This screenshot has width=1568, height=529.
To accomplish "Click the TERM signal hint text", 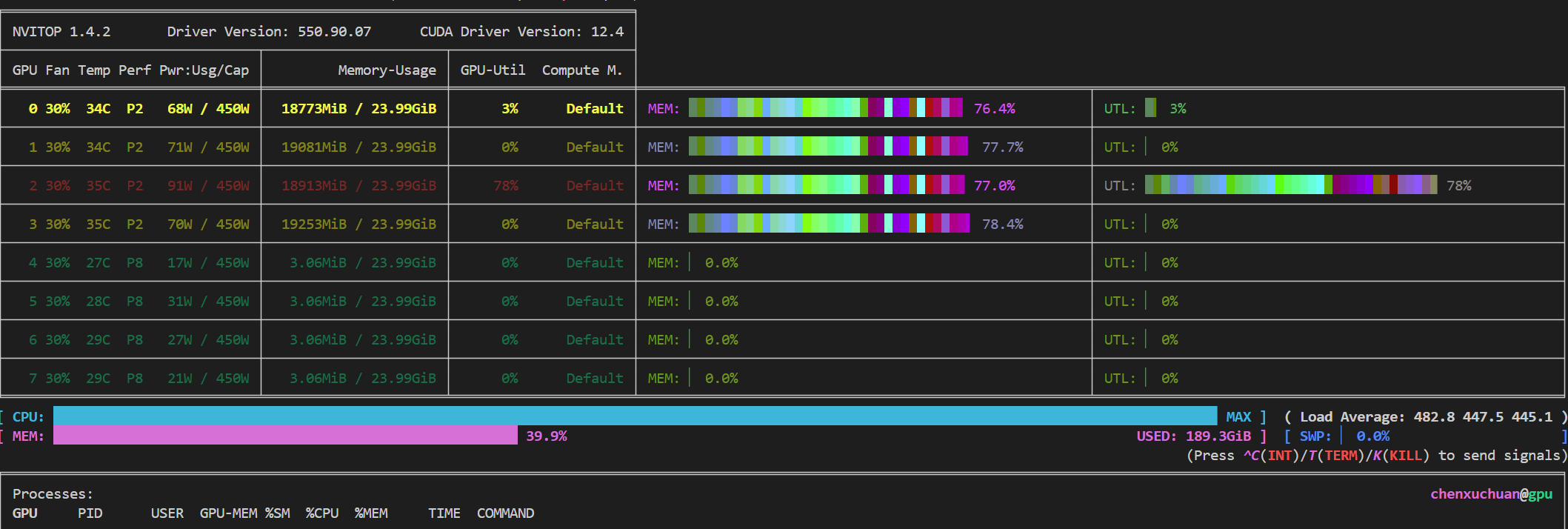I will pos(1341,456).
